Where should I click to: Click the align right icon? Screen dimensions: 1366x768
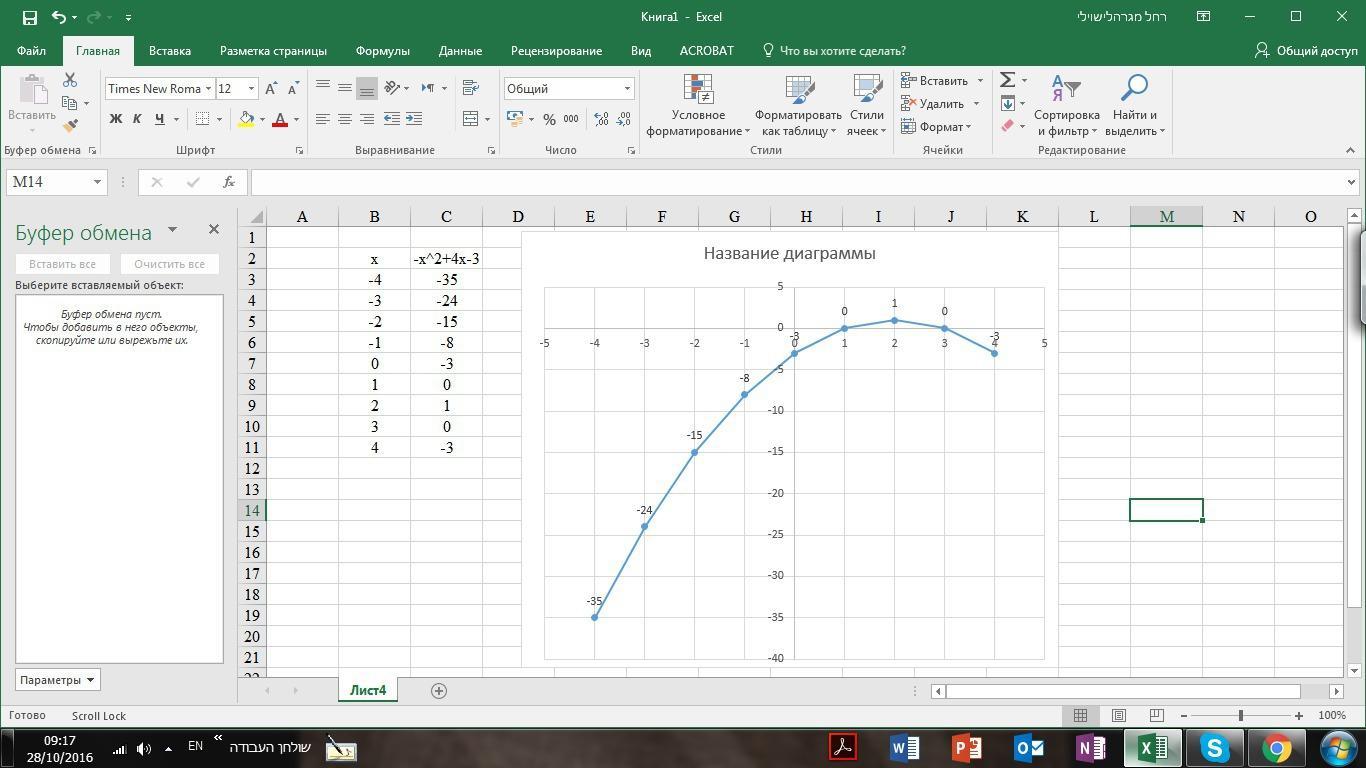367,119
